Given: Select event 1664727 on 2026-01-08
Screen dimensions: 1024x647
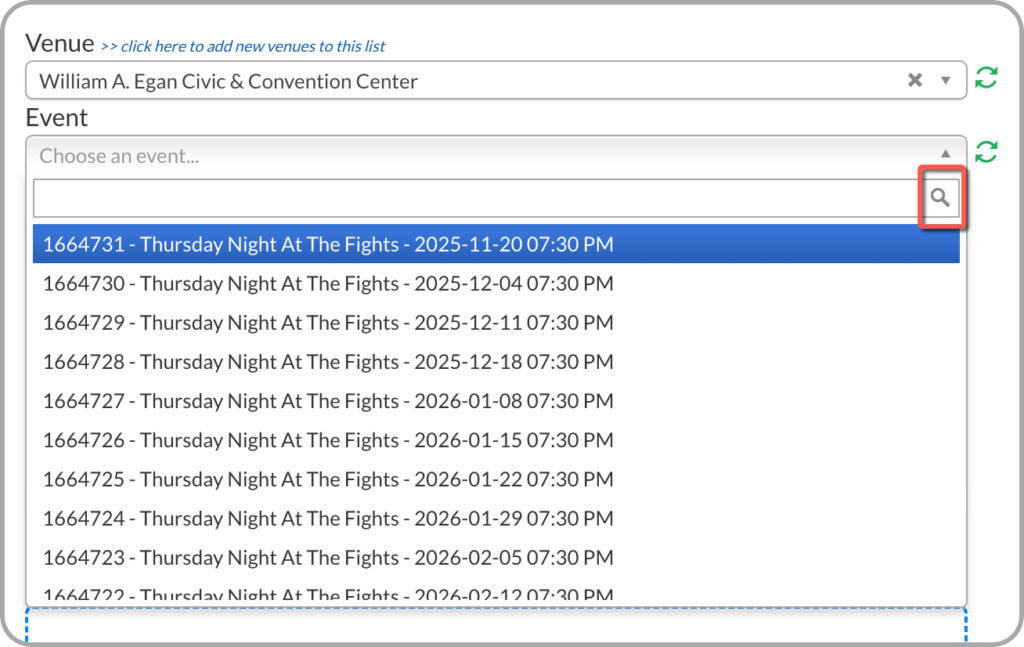Looking at the screenshot, I should coord(328,401).
